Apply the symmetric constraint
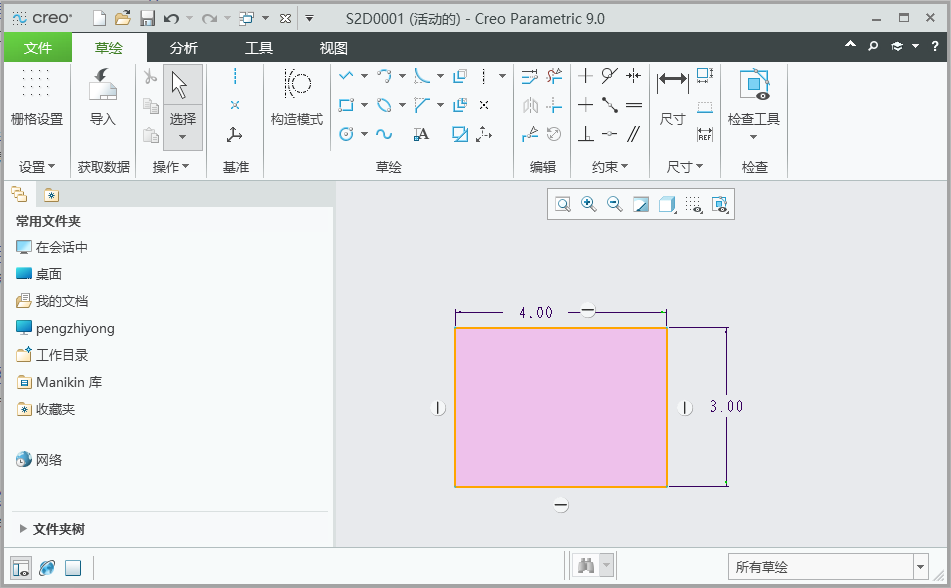The image size is (951, 588). coord(634,76)
